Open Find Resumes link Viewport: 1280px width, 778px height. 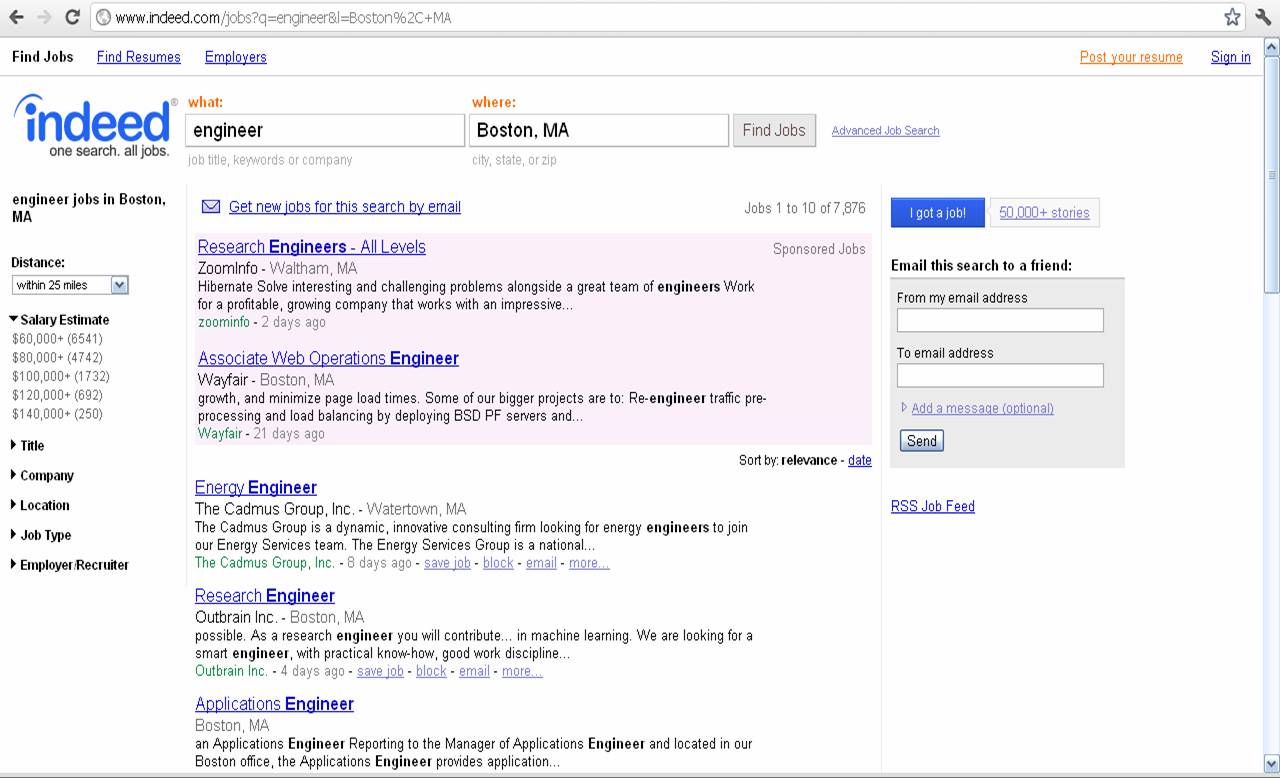(139, 57)
